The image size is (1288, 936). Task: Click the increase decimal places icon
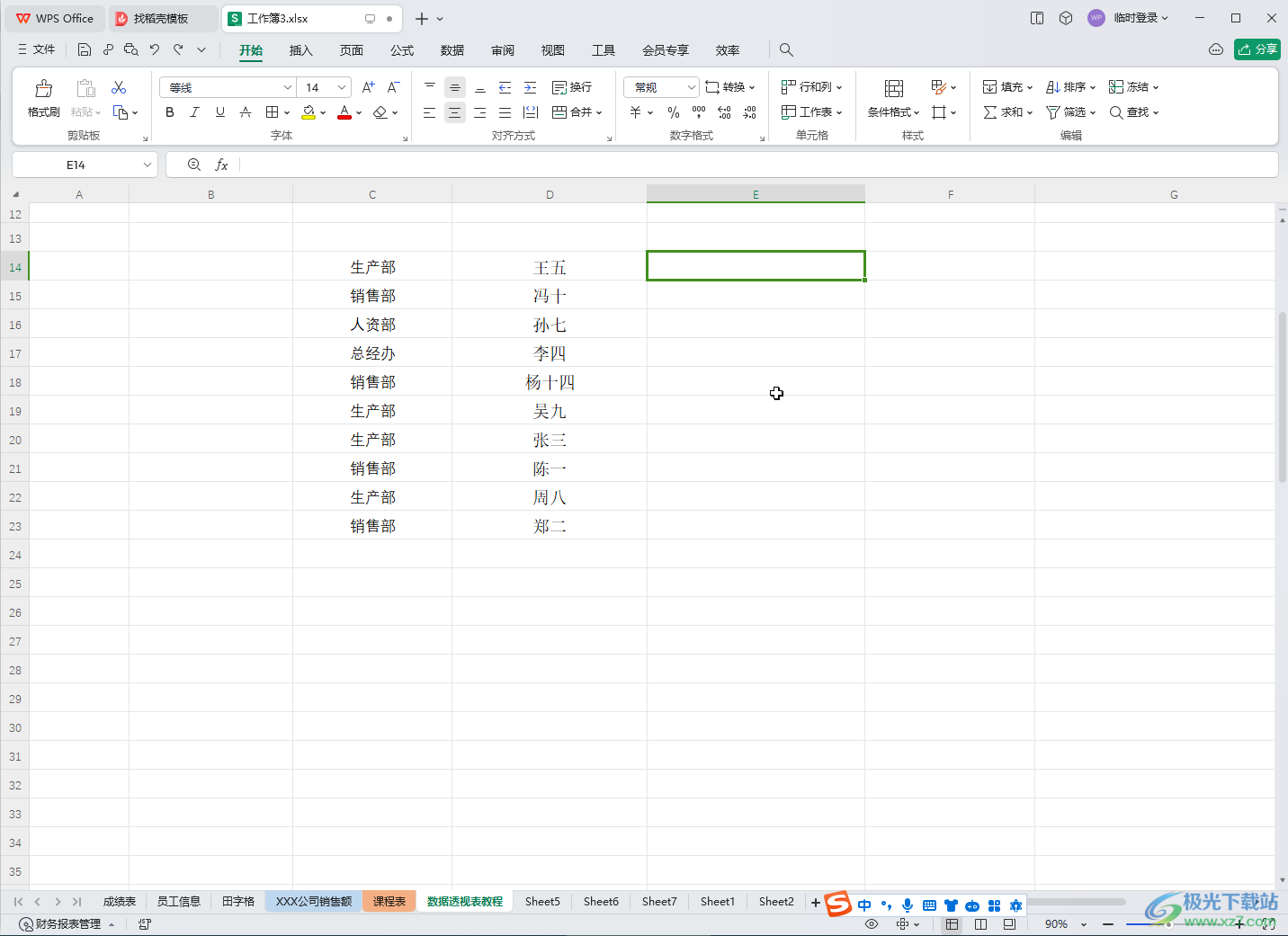724,112
